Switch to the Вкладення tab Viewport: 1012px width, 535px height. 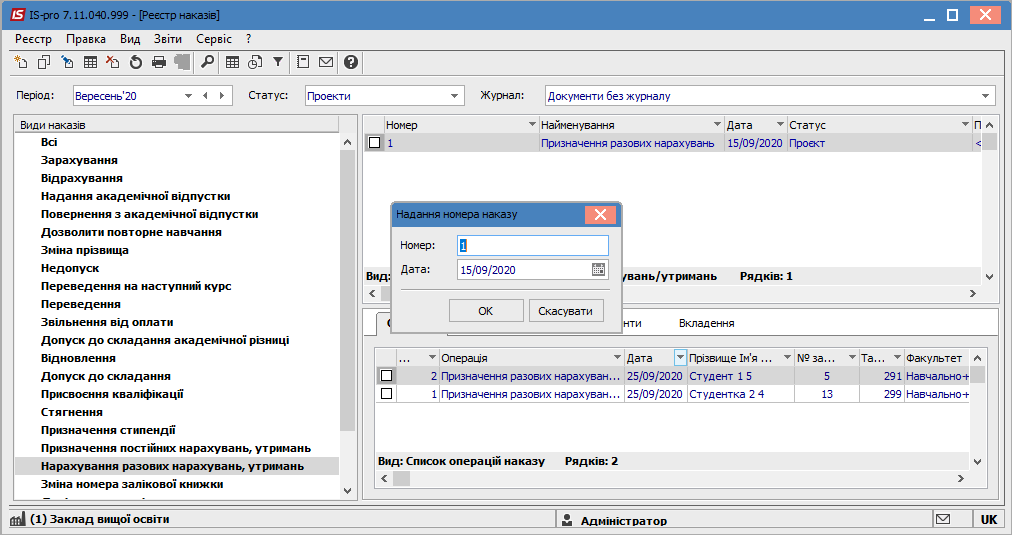(x=706, y=323)
